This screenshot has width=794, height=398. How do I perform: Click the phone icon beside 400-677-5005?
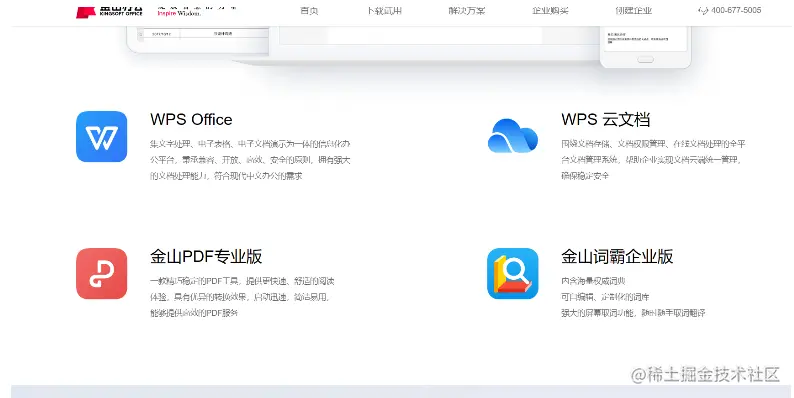pos(703,11)
